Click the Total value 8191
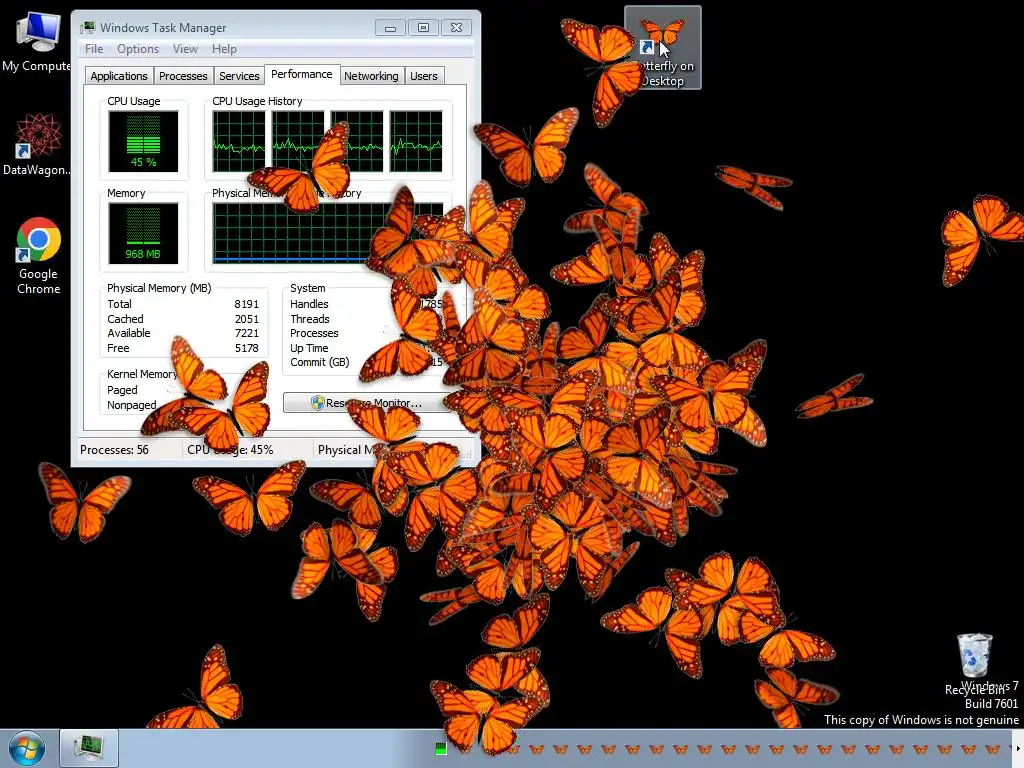 tap(247, 304)
